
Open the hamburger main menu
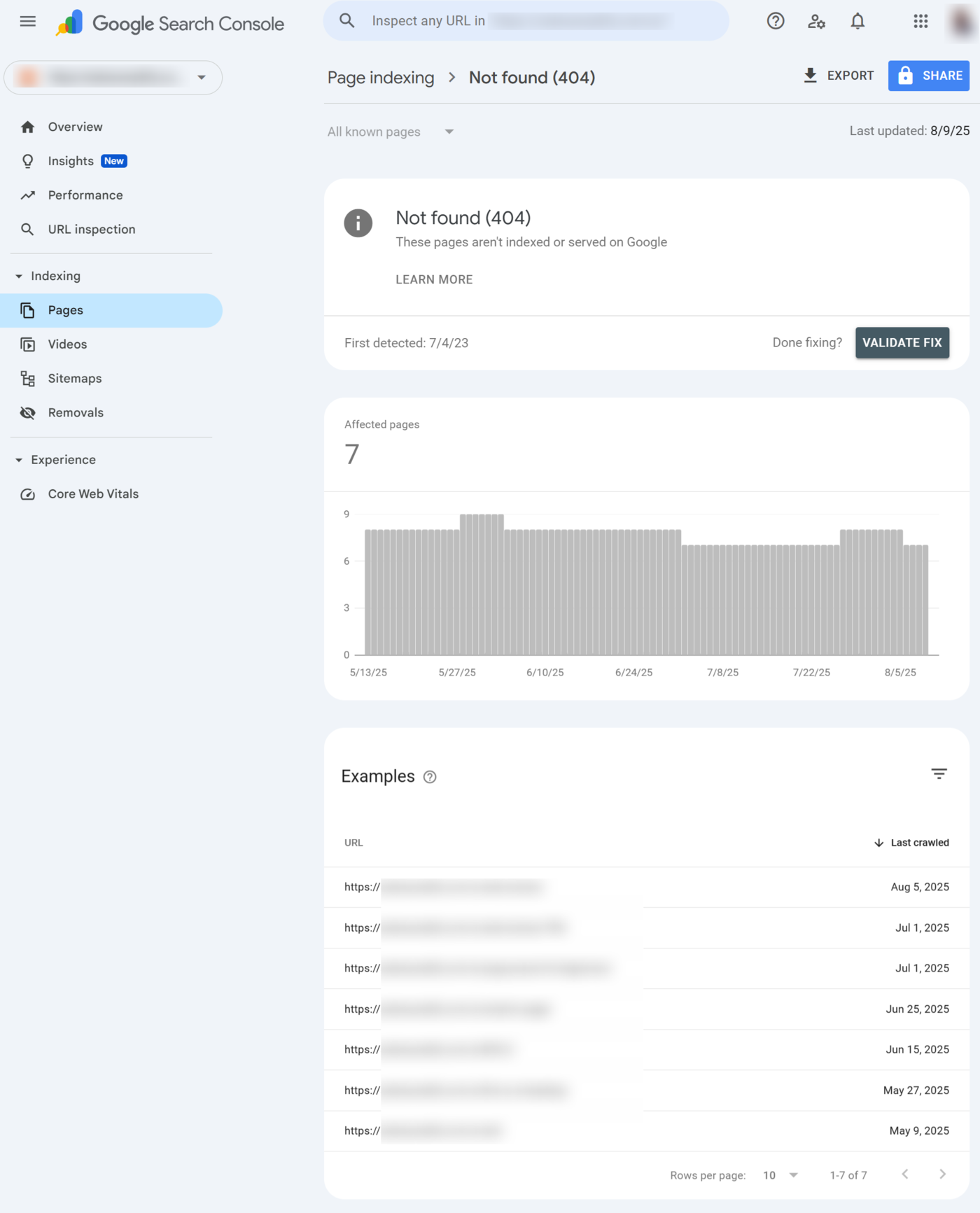click(28, 22)
